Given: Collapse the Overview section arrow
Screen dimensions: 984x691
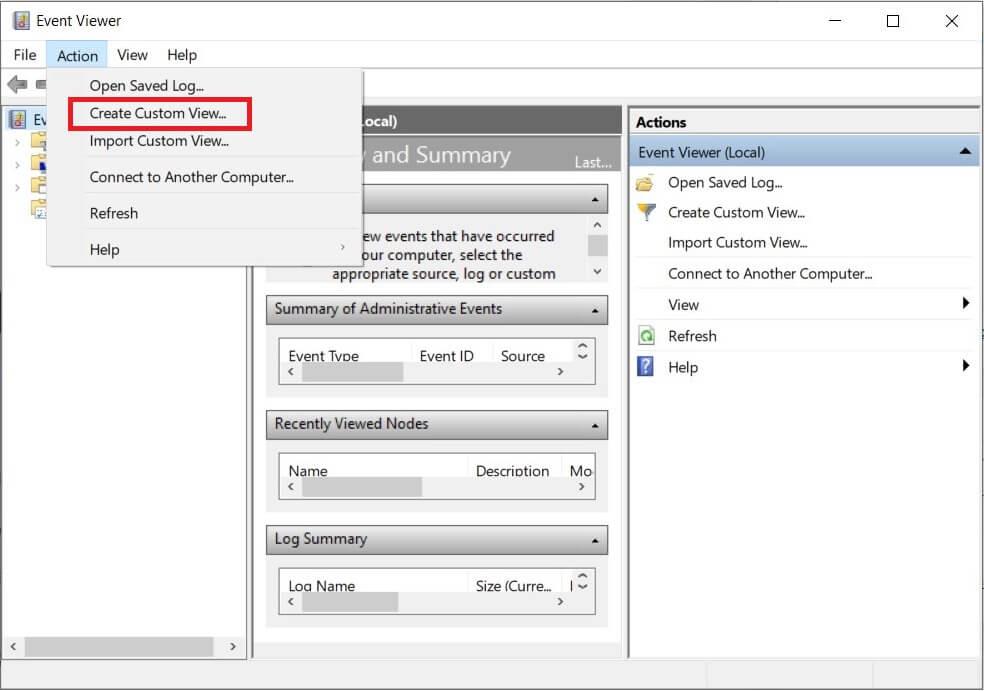Looking at the screenshot, I should (x=595, y=200).
